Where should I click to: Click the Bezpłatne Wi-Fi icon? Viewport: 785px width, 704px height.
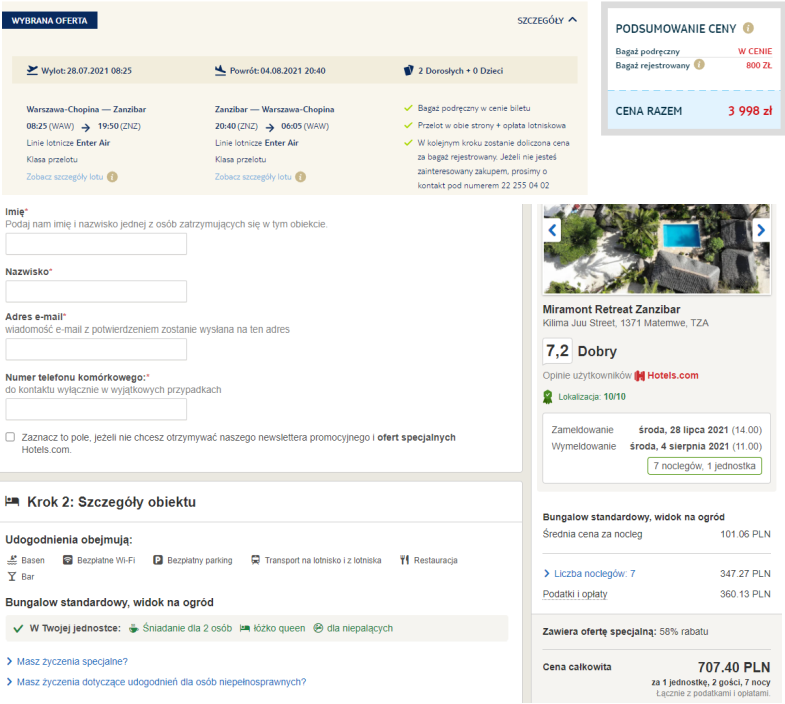[68, 560]
